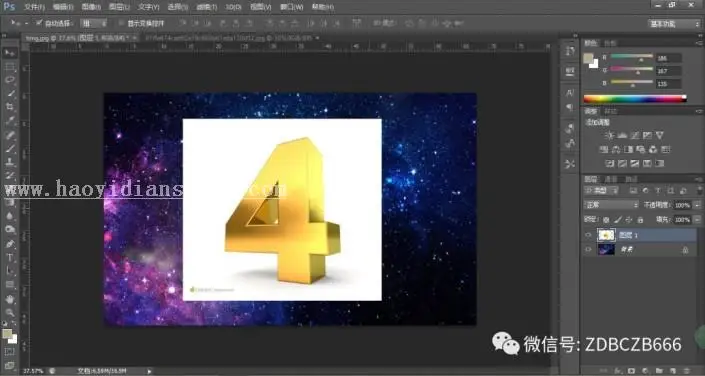Open the workspace switcher dropdown
Screen dimensions: 705x376
click(674, 24)
